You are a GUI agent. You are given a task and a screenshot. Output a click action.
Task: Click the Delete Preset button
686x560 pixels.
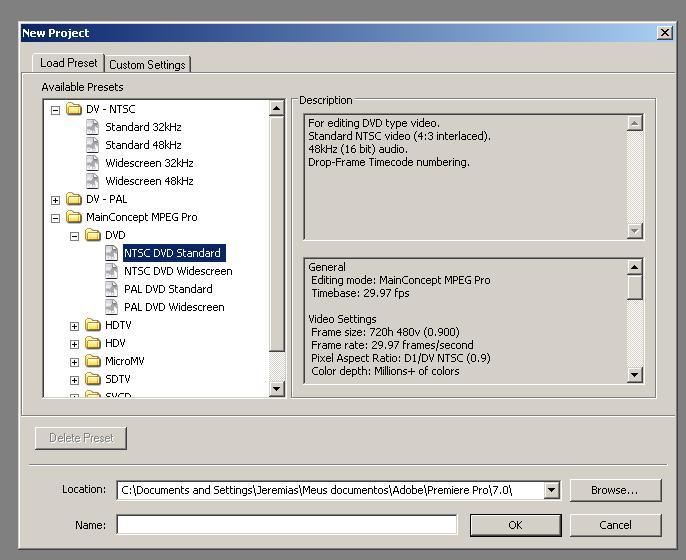click(81, 438)
